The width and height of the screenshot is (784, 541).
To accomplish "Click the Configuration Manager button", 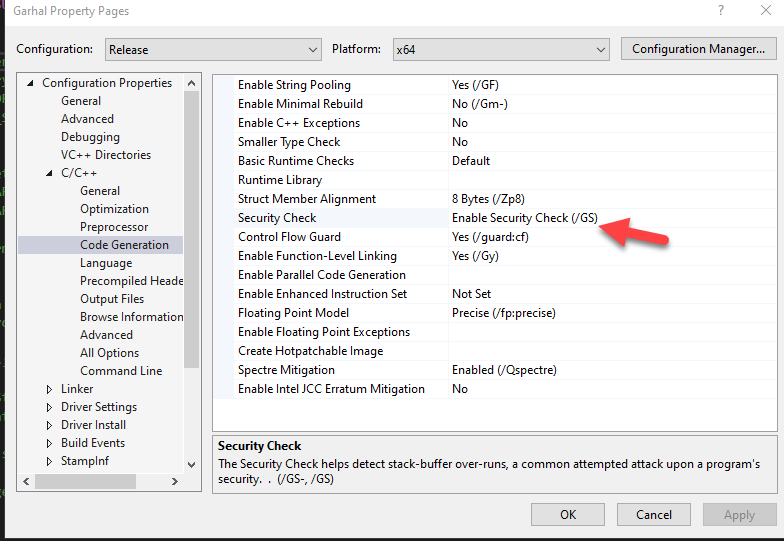I will (x=698, y=49).
